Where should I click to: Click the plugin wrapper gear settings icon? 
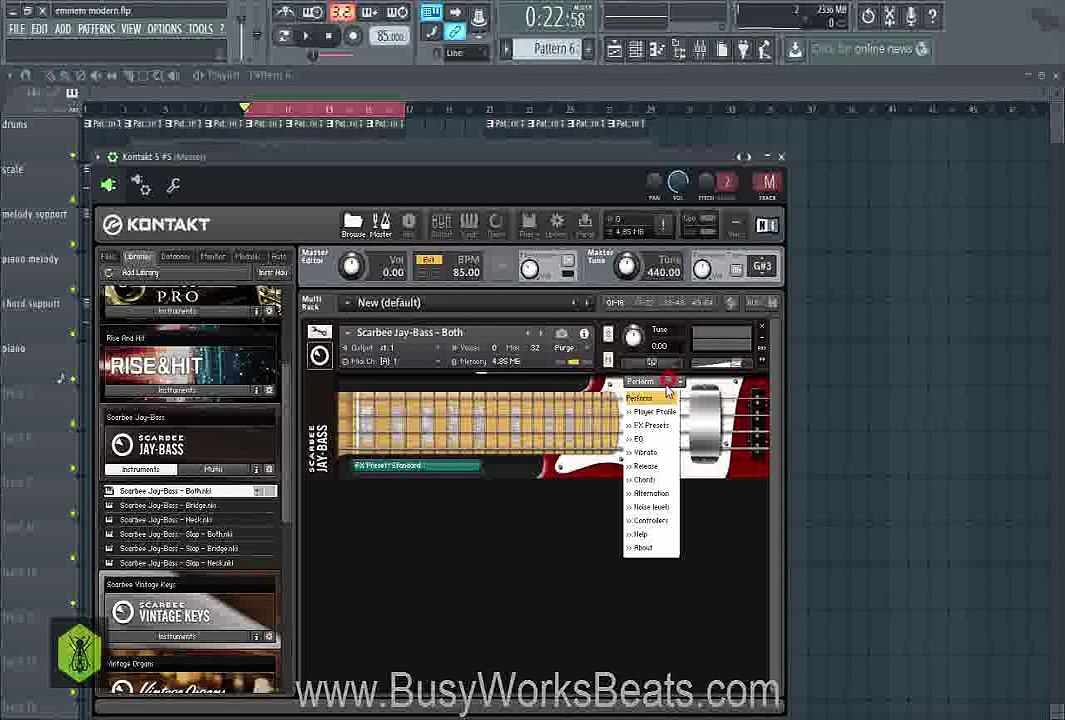point(141,185)
